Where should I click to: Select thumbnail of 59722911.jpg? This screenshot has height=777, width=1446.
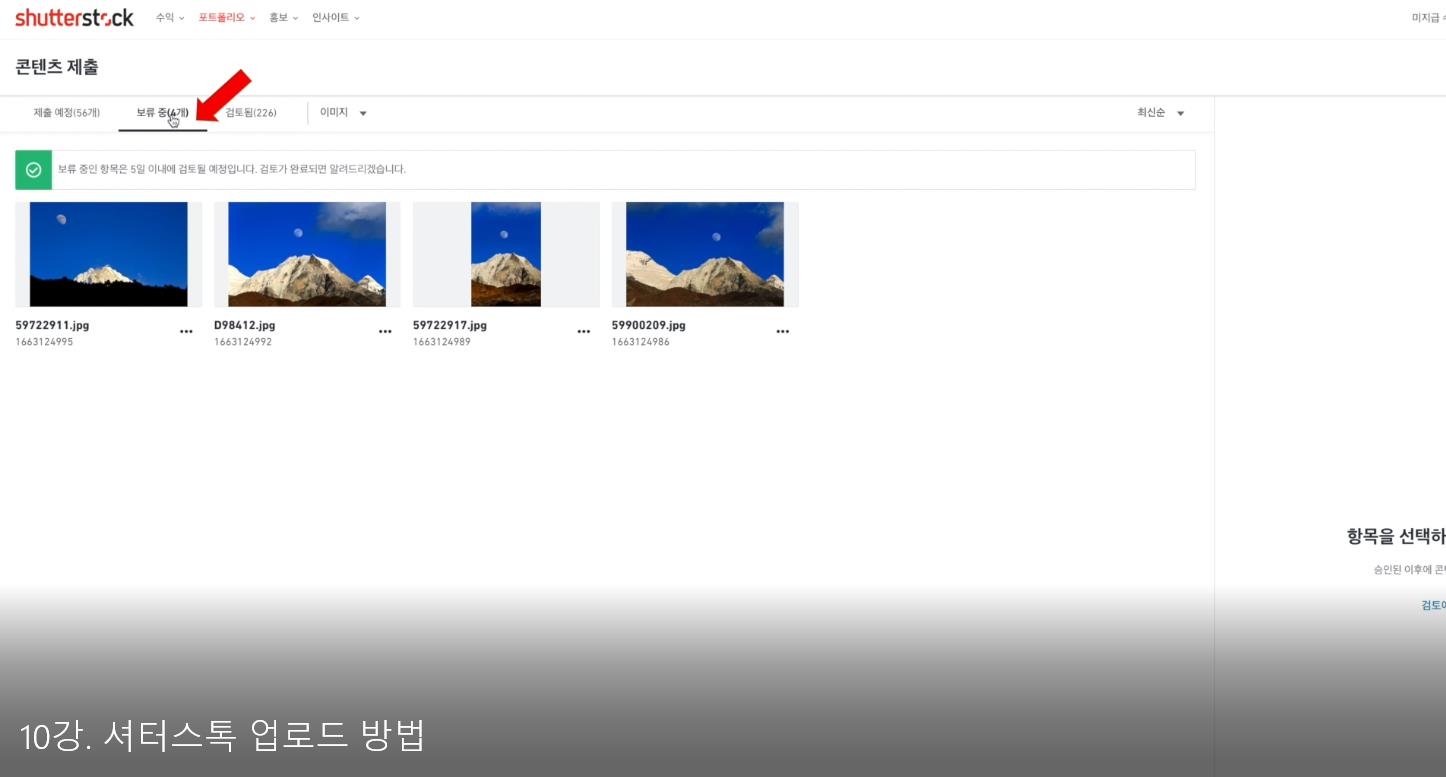tap(109, 254)
